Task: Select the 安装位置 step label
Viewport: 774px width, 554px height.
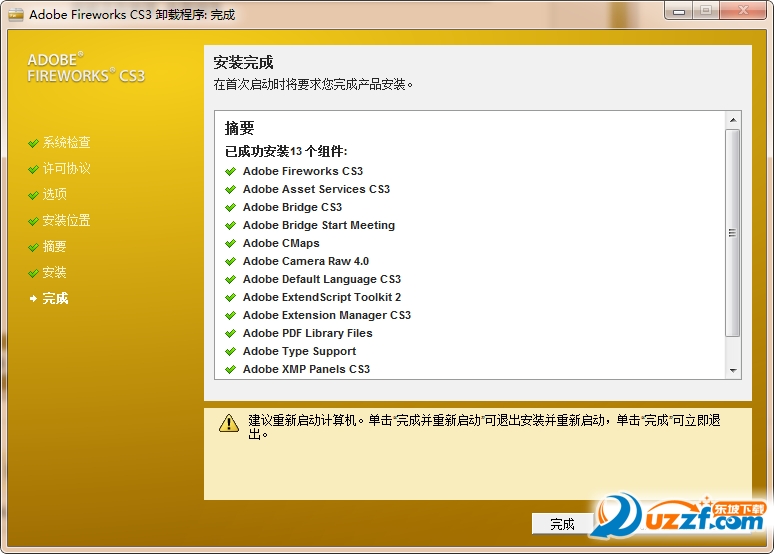Action: point(67,220)
